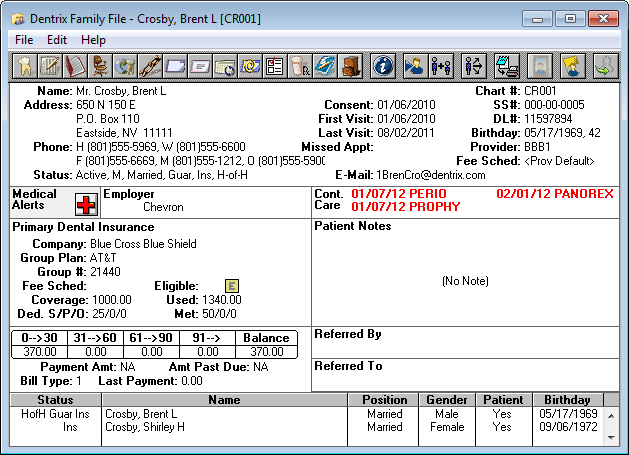The height and width of the screenshot is (455, 629).
Task: Select family member Crosby, Shirley H row
Action: click(306, 427)
